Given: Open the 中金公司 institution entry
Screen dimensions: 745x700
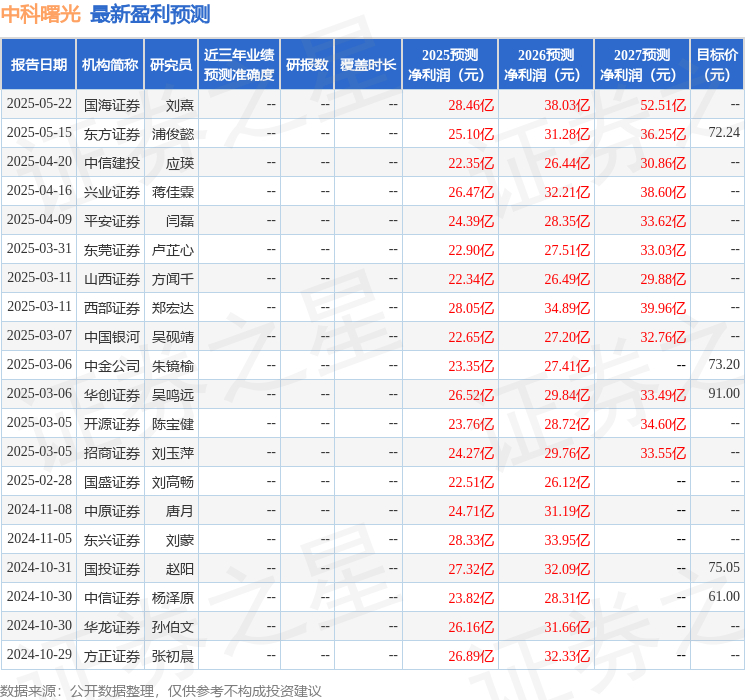Looking at the screenshot, I should pyautogui.click(x=111, y=366).
